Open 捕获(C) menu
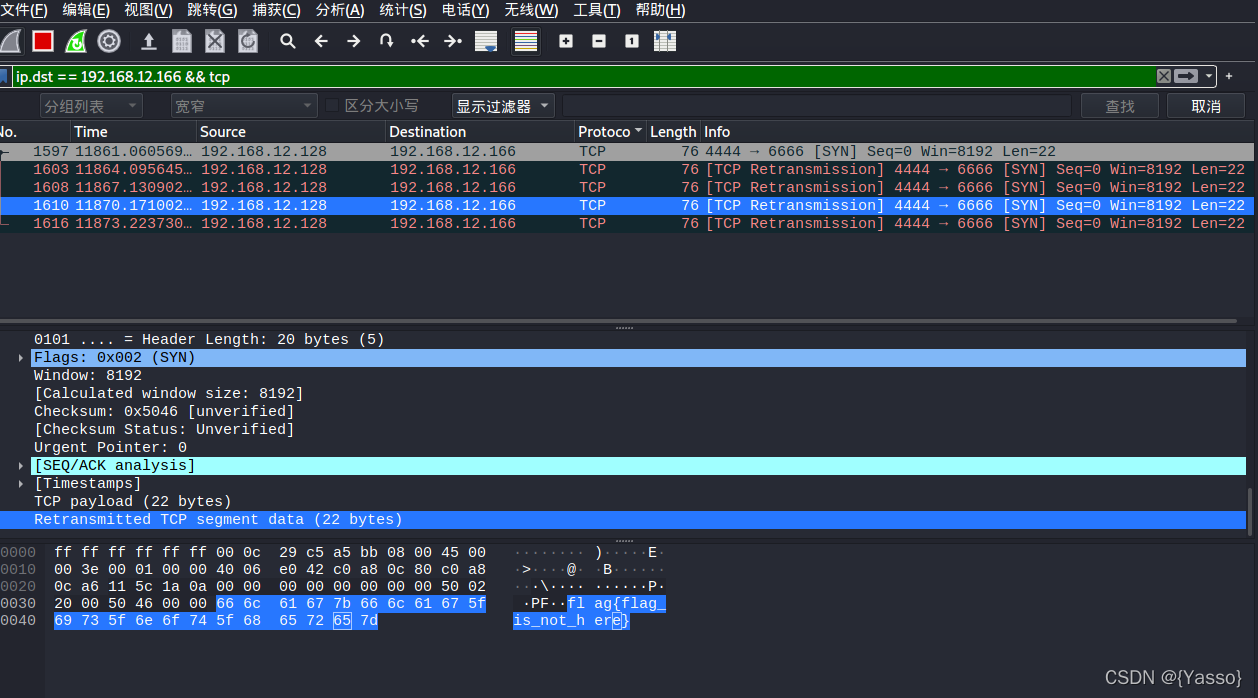The height and width of the screenshot is (698, 1258). pyautogui.click(x=276, y=10)
